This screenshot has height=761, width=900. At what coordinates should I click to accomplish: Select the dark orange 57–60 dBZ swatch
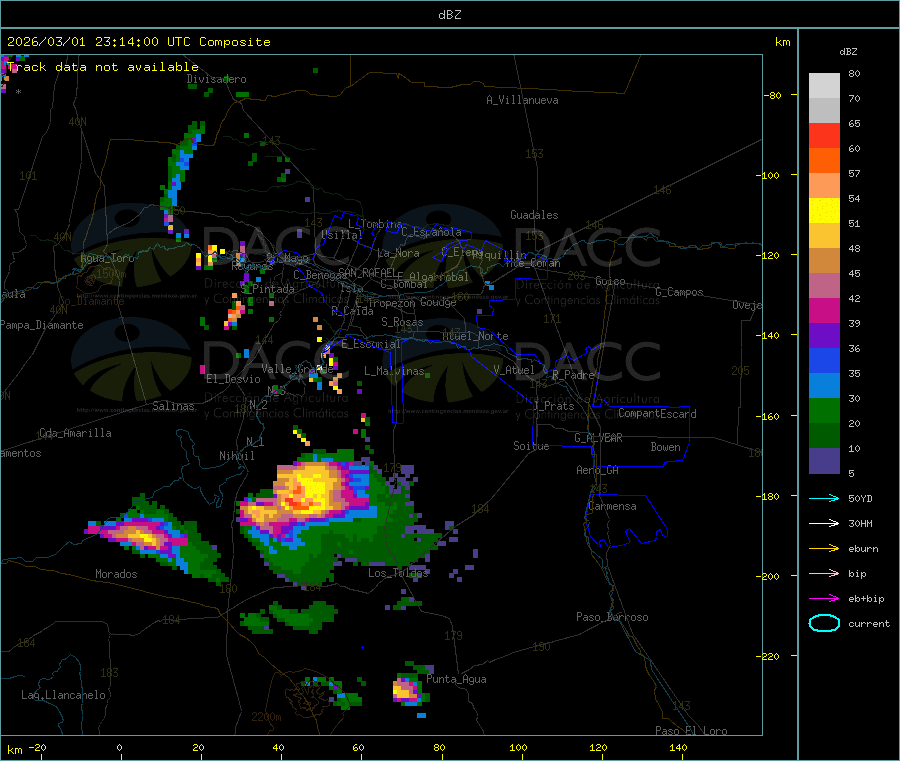pyautogui.click(x=824, y=161)
